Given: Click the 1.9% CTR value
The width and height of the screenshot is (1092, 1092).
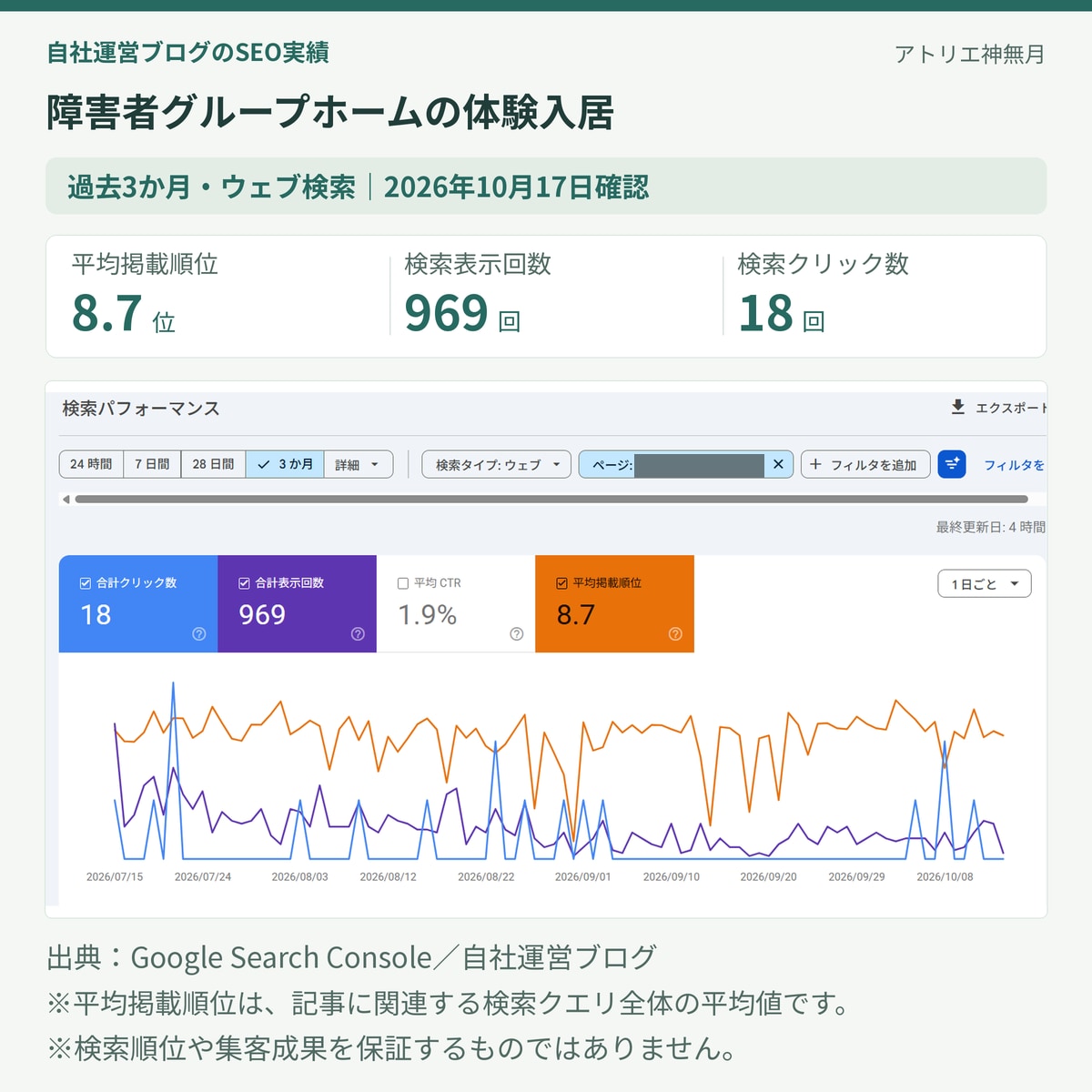Looking at the screenshot, I should (428, 615).
